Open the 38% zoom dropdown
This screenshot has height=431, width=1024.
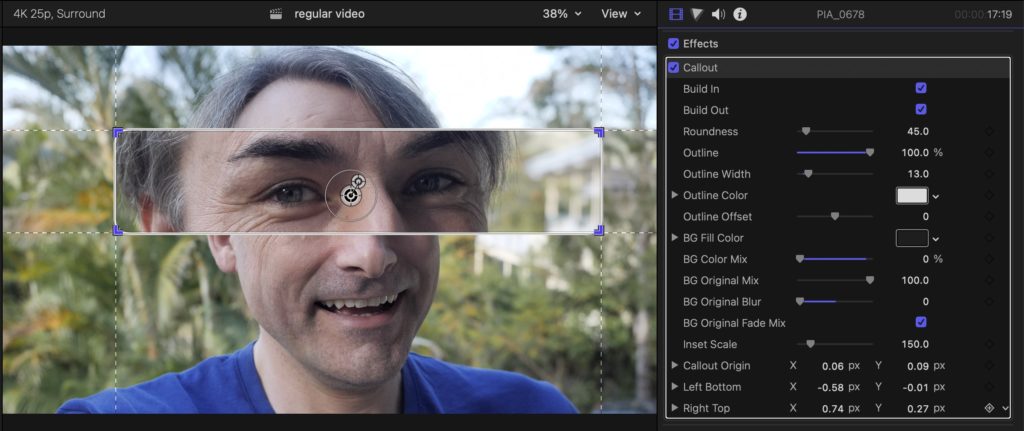coord(562,14)
